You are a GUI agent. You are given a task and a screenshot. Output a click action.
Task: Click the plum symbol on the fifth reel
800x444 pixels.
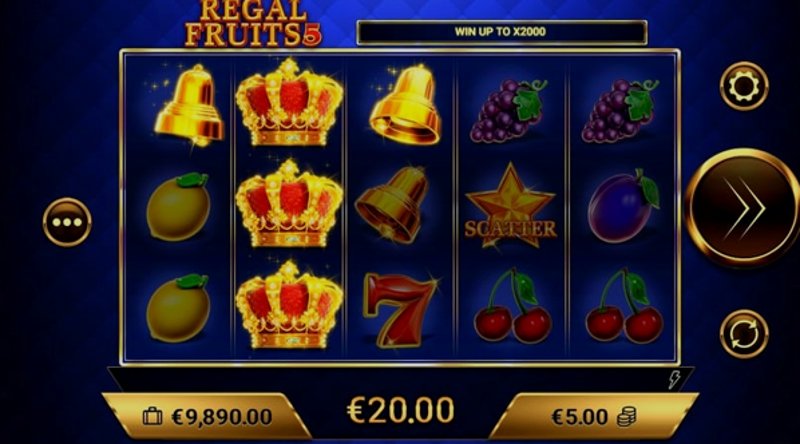(623, 206)
